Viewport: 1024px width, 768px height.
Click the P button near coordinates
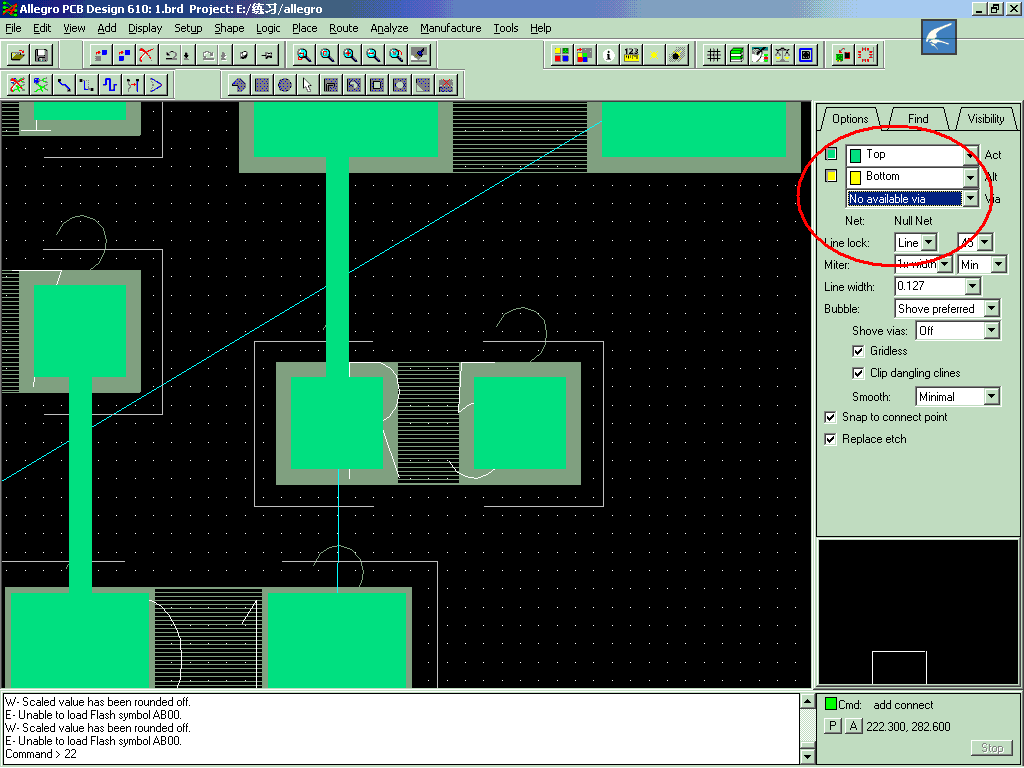pos(832,726)
